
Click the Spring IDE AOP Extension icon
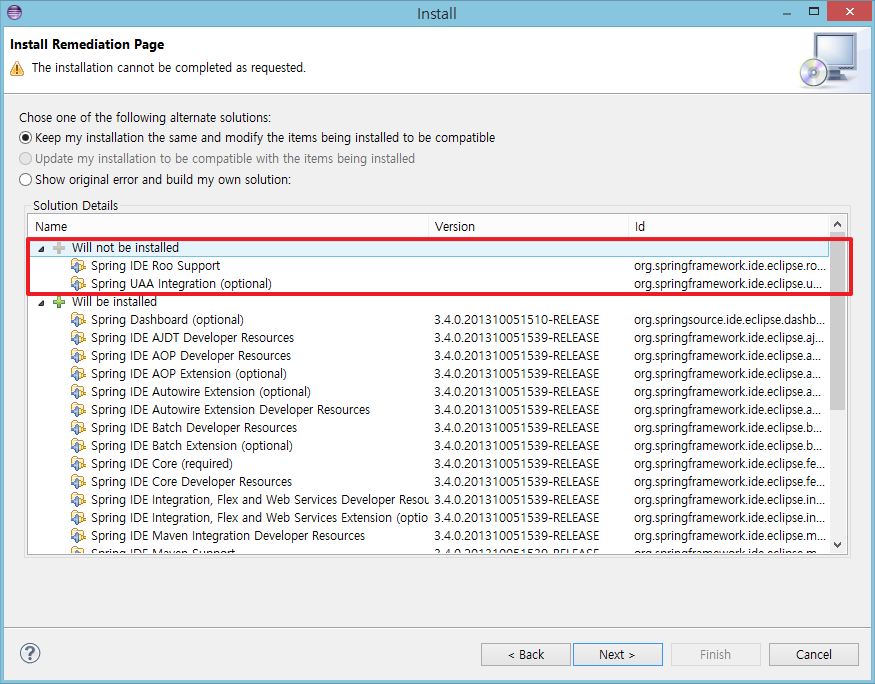click(x=78, y=373)
